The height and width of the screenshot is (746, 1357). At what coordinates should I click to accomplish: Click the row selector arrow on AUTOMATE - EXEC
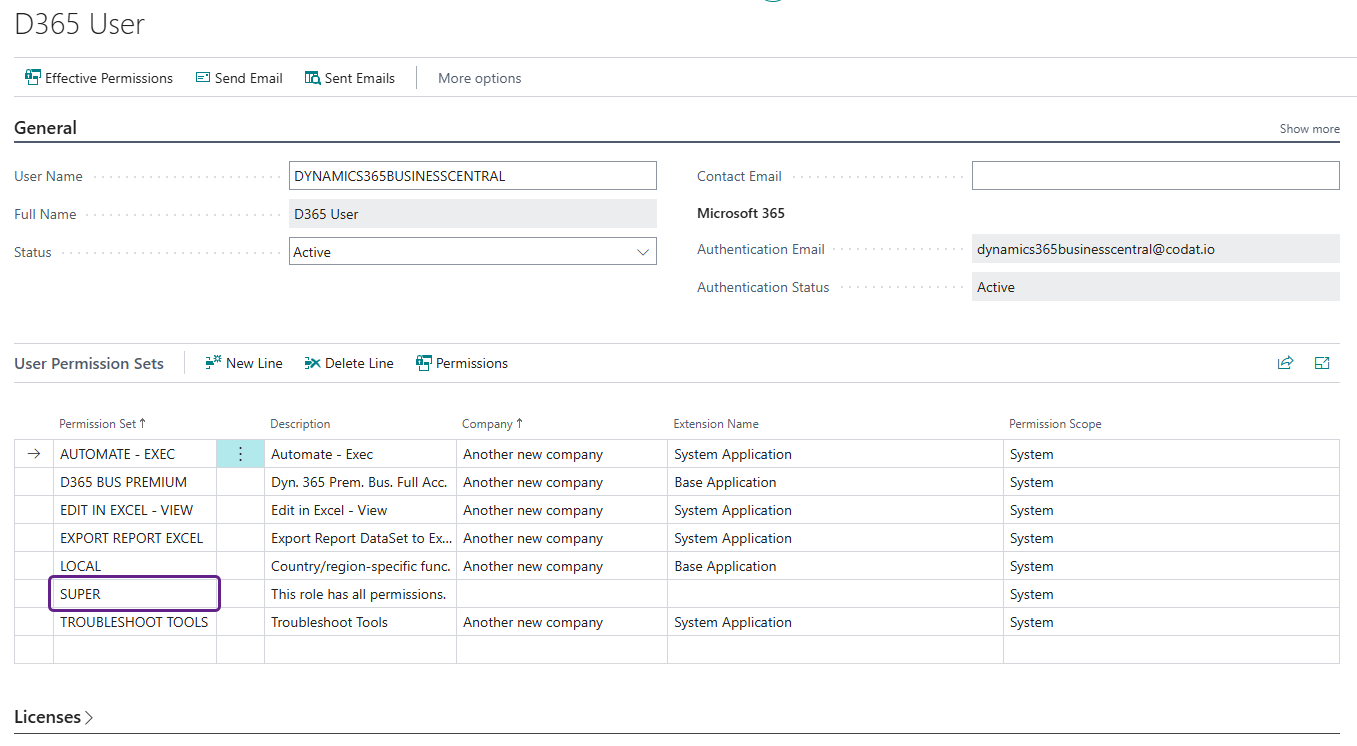(33, 453)
